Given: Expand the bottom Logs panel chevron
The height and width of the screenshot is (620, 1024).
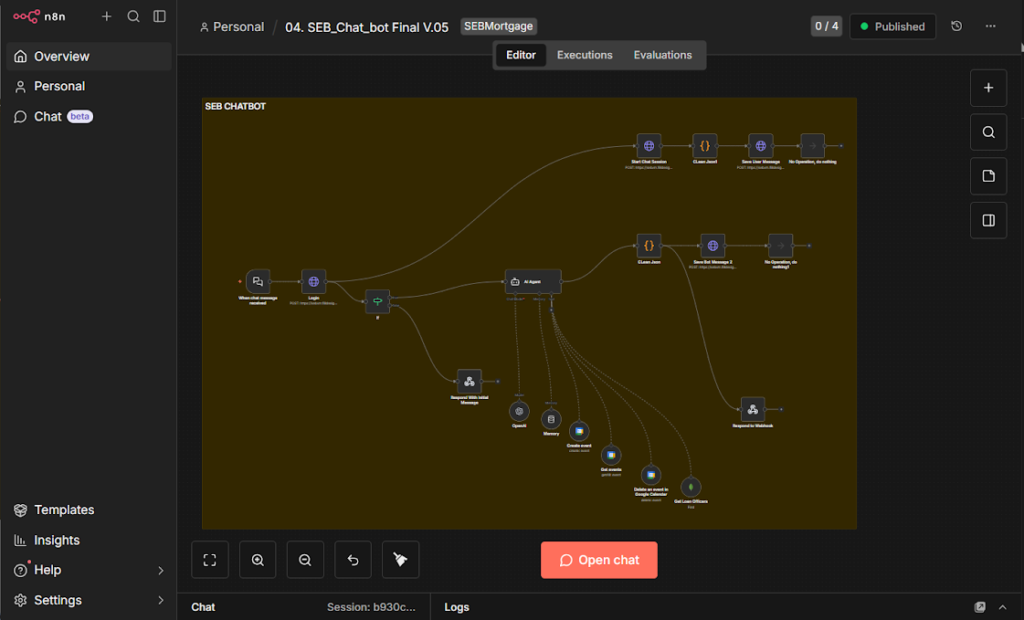Looking at the screenshot, I should (x=1002, y=607).
